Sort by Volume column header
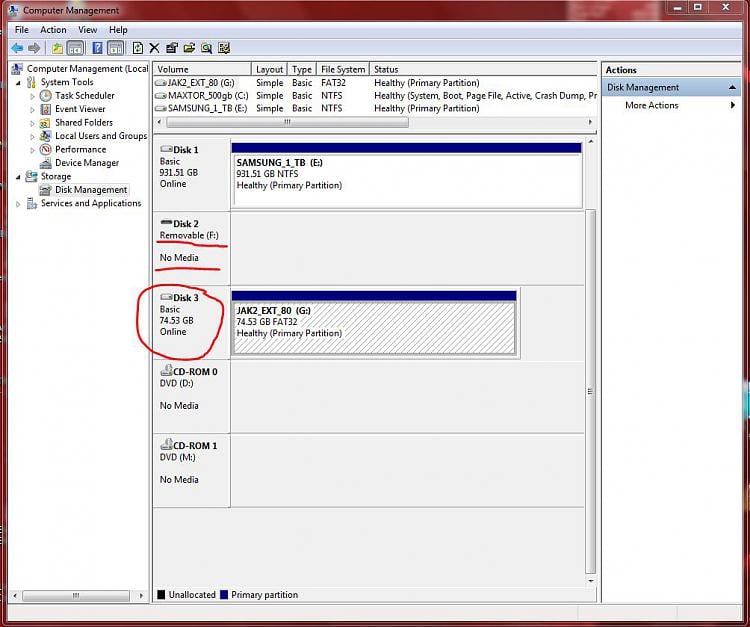Screen dimensions: 750x627 [x=202, y=69]
